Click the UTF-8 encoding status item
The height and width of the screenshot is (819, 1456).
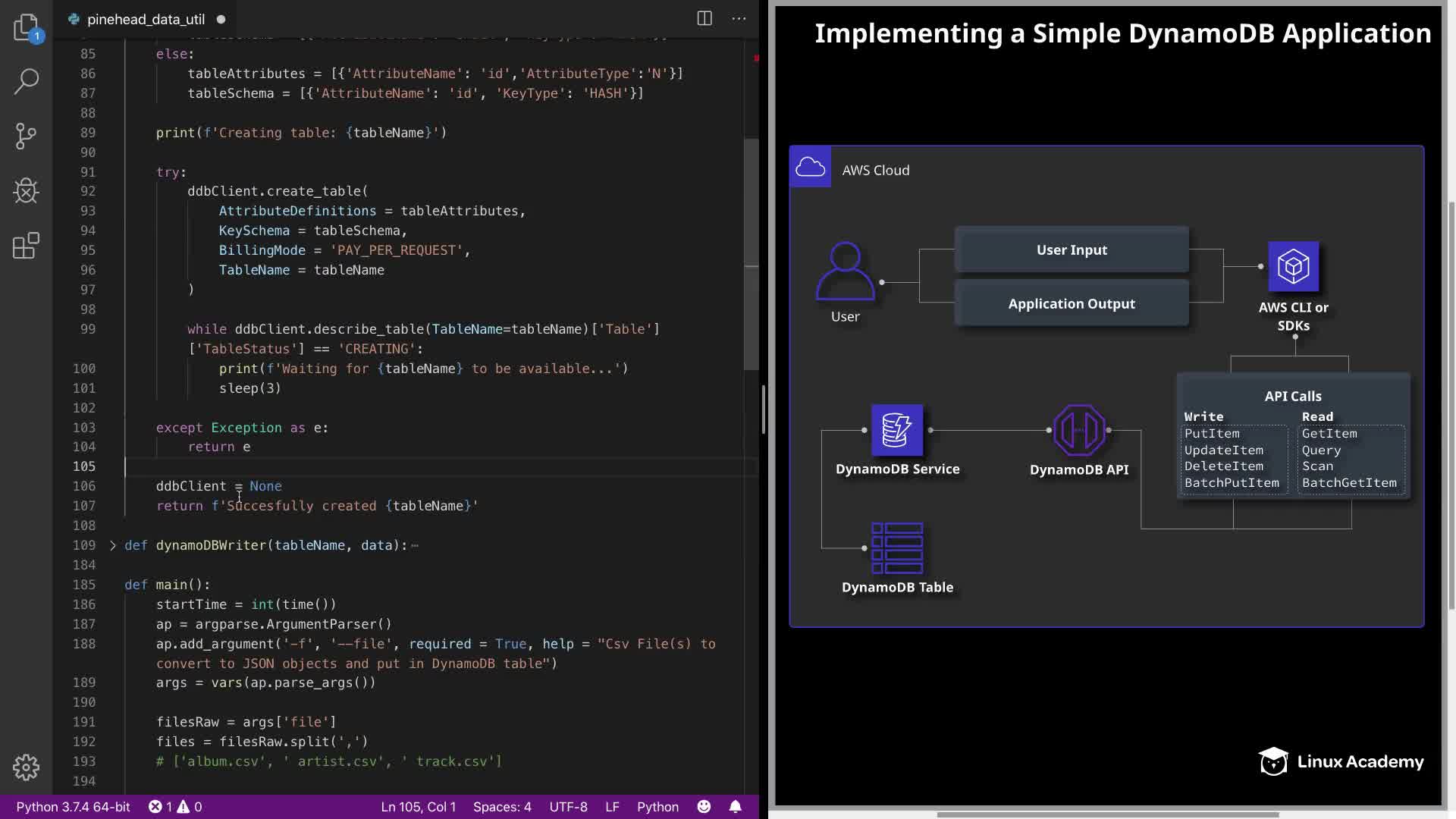pos(568,807)
